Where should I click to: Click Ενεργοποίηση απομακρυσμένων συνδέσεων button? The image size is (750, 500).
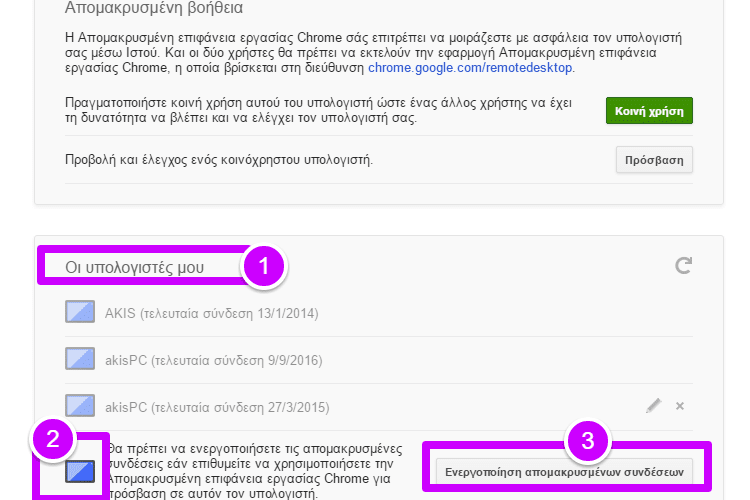tap(564, 472)
